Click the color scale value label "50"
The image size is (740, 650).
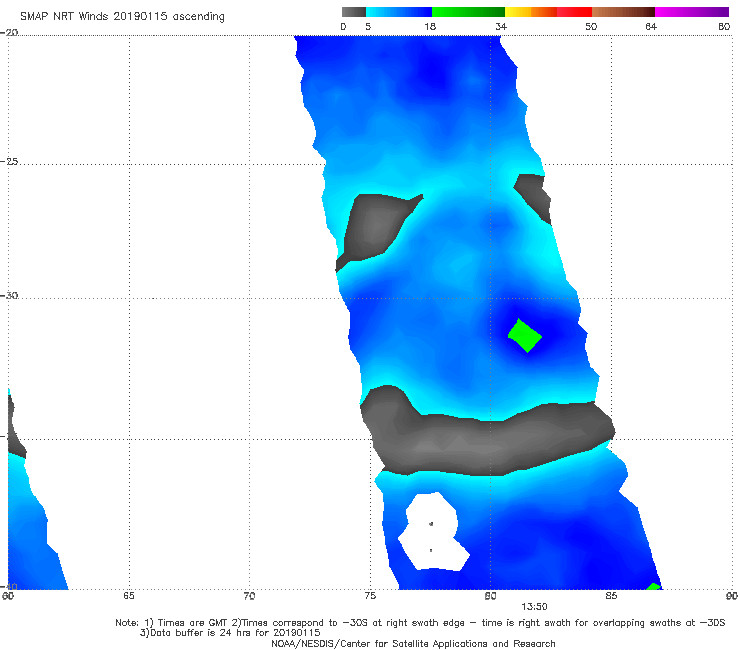[591, 27]
